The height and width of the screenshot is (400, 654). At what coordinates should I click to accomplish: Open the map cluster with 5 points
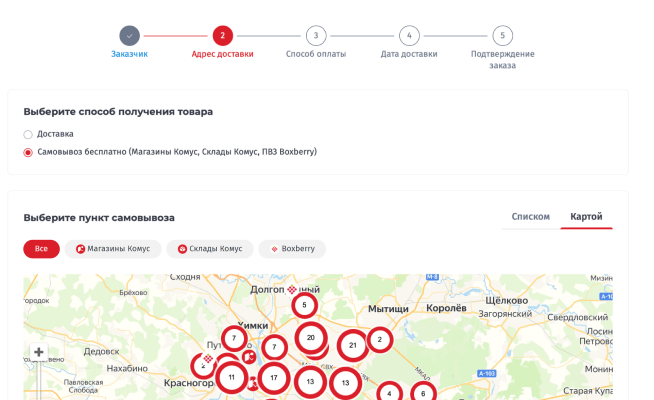pyautogui.click(x=304, y=305)
